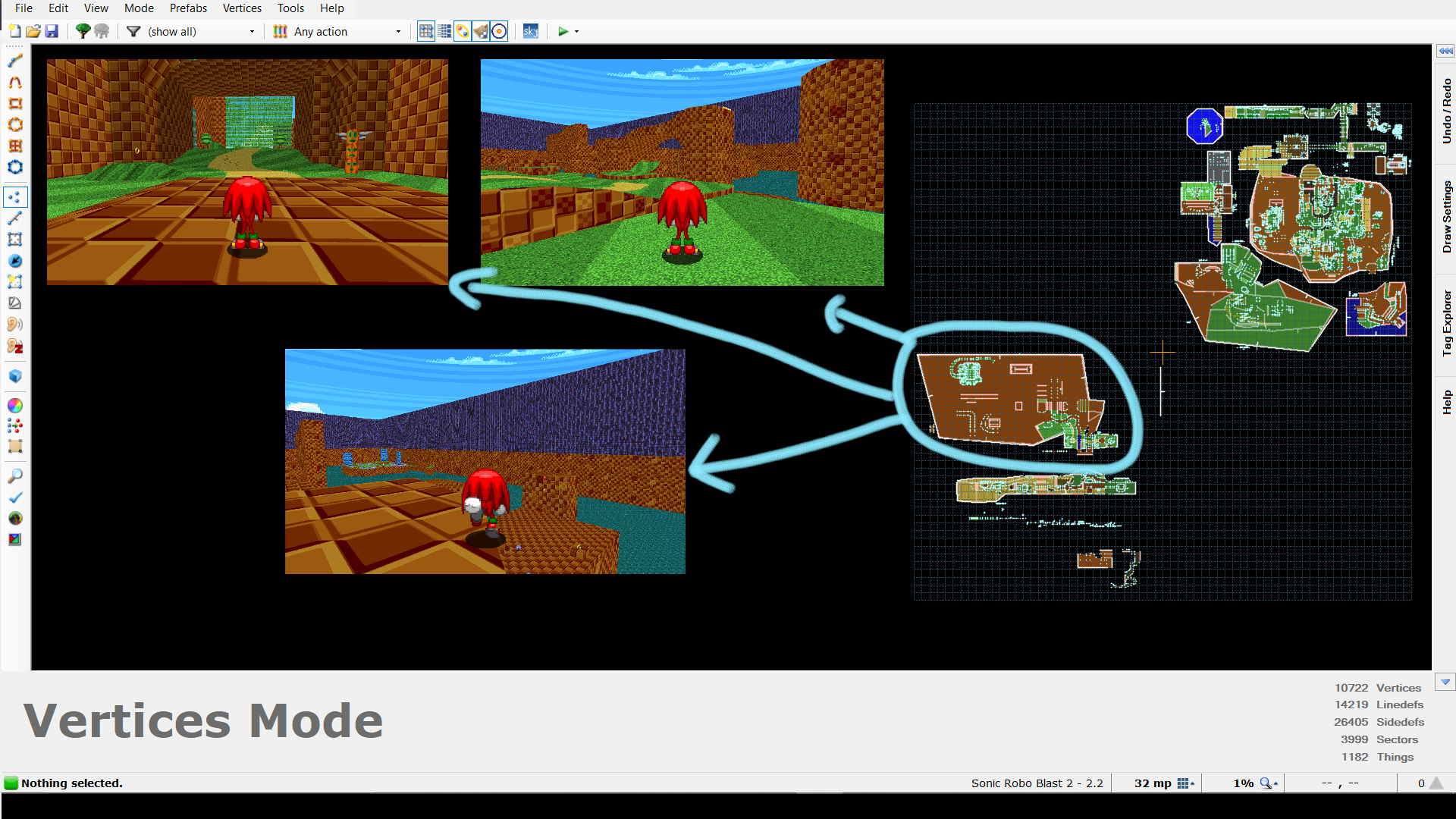Open the Help menu

pyautogui.click(x=331, y=8)
